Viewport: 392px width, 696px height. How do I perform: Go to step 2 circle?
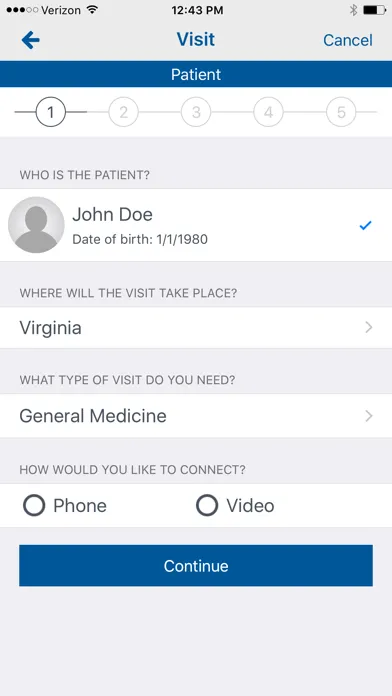point(123,112)
